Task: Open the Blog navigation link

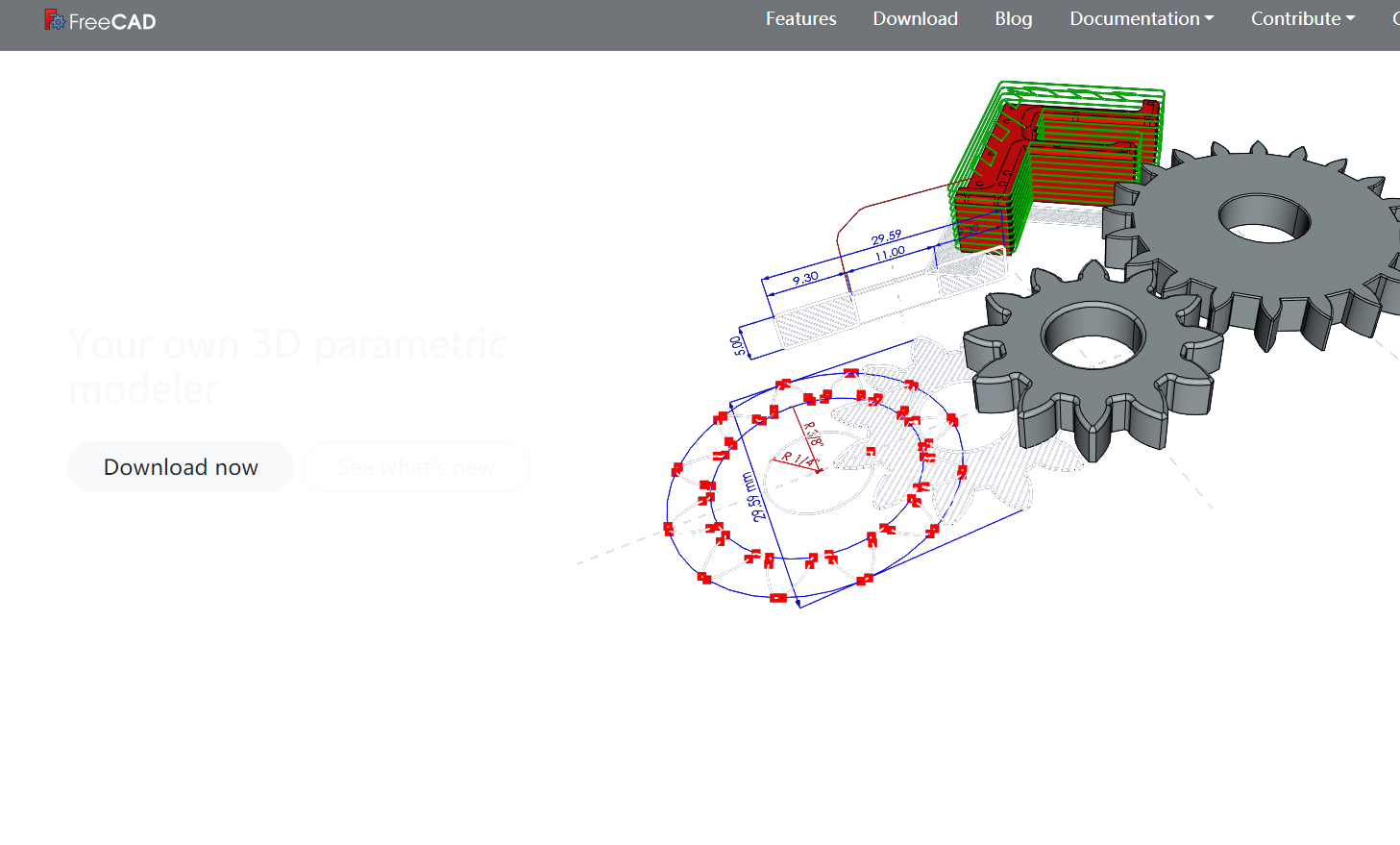Action: click(x=1013, y=19)
